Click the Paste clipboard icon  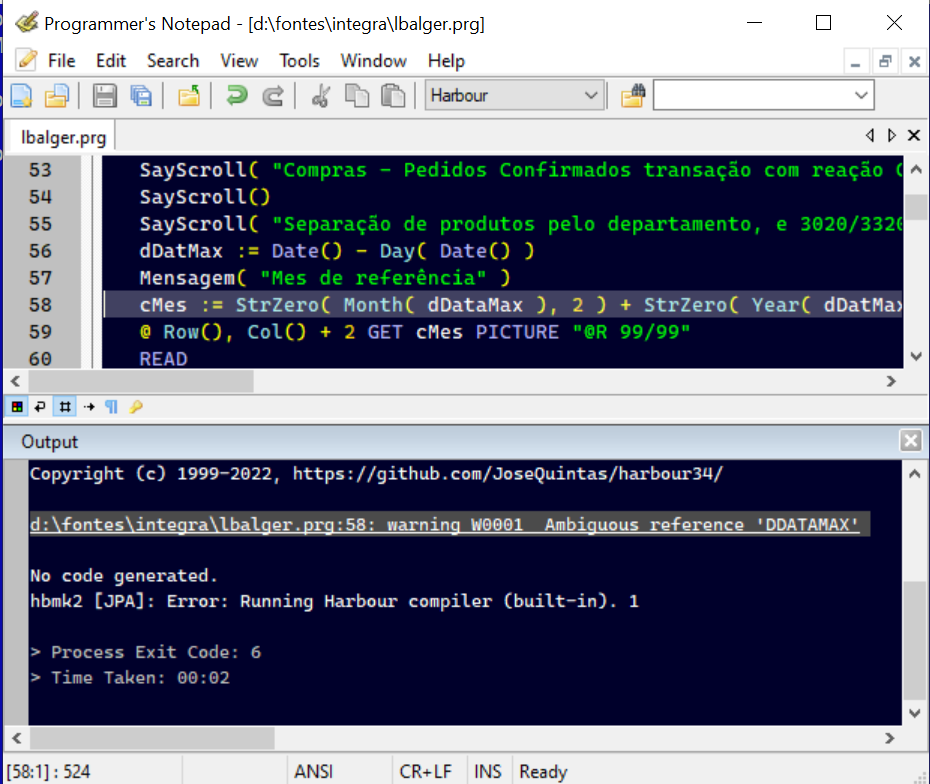pyautogui.click(x=393, y=95)
